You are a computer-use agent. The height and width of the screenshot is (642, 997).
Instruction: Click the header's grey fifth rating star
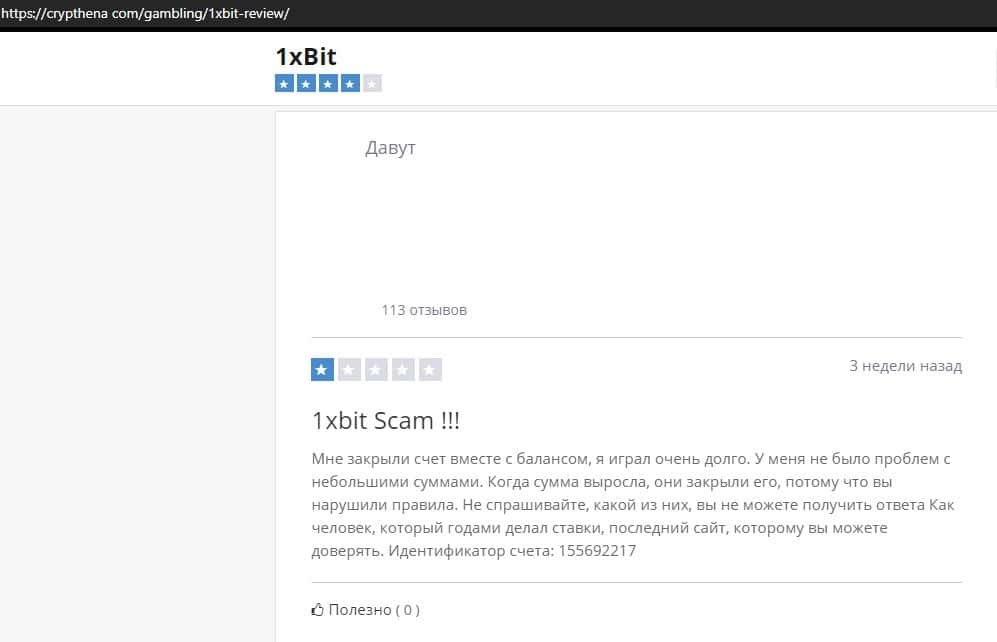(x=372, y=83)
